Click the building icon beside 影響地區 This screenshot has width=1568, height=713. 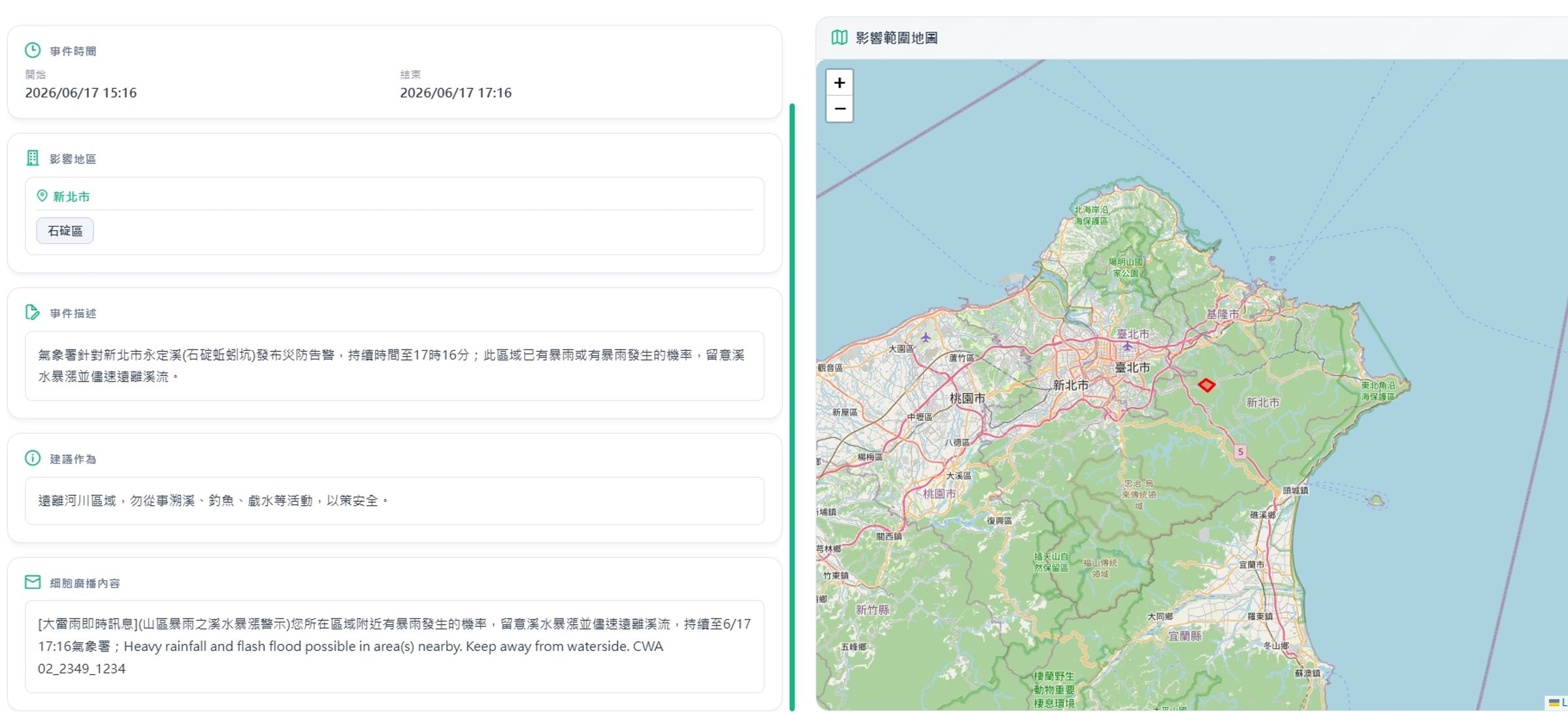tap(33, 158)
